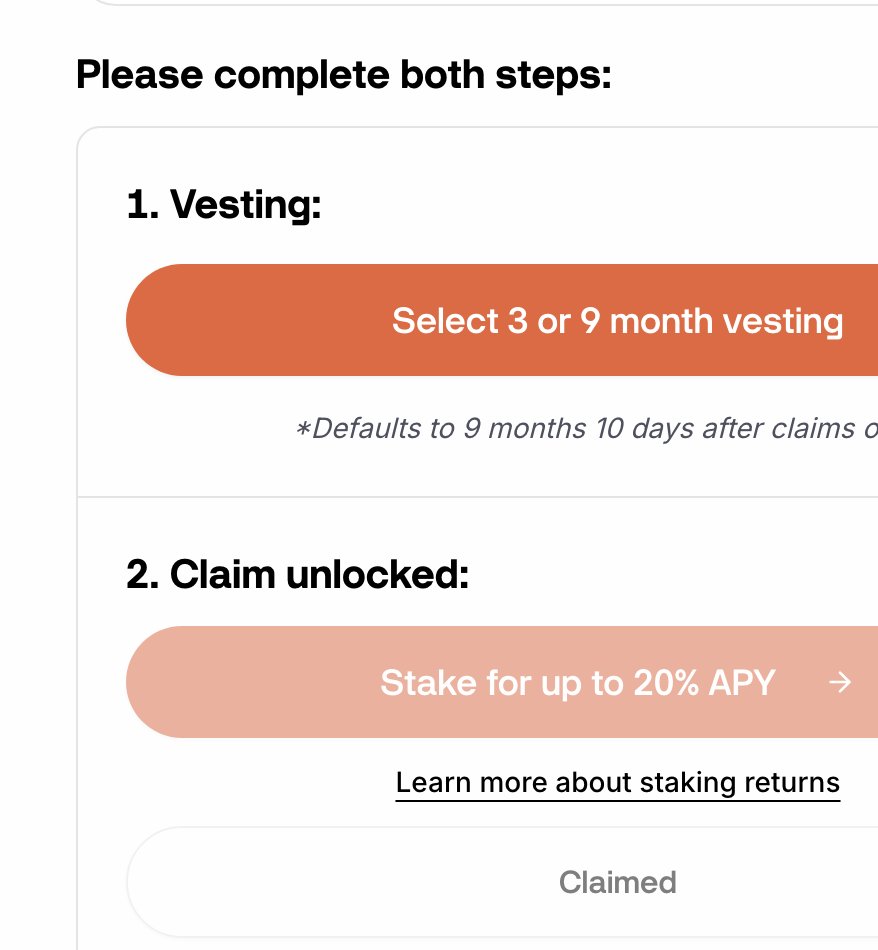Viewport: 878px width, 950px height.
Task: Click the right-pointing arrow beside 20% APY
Action: [x=840, y=683]
